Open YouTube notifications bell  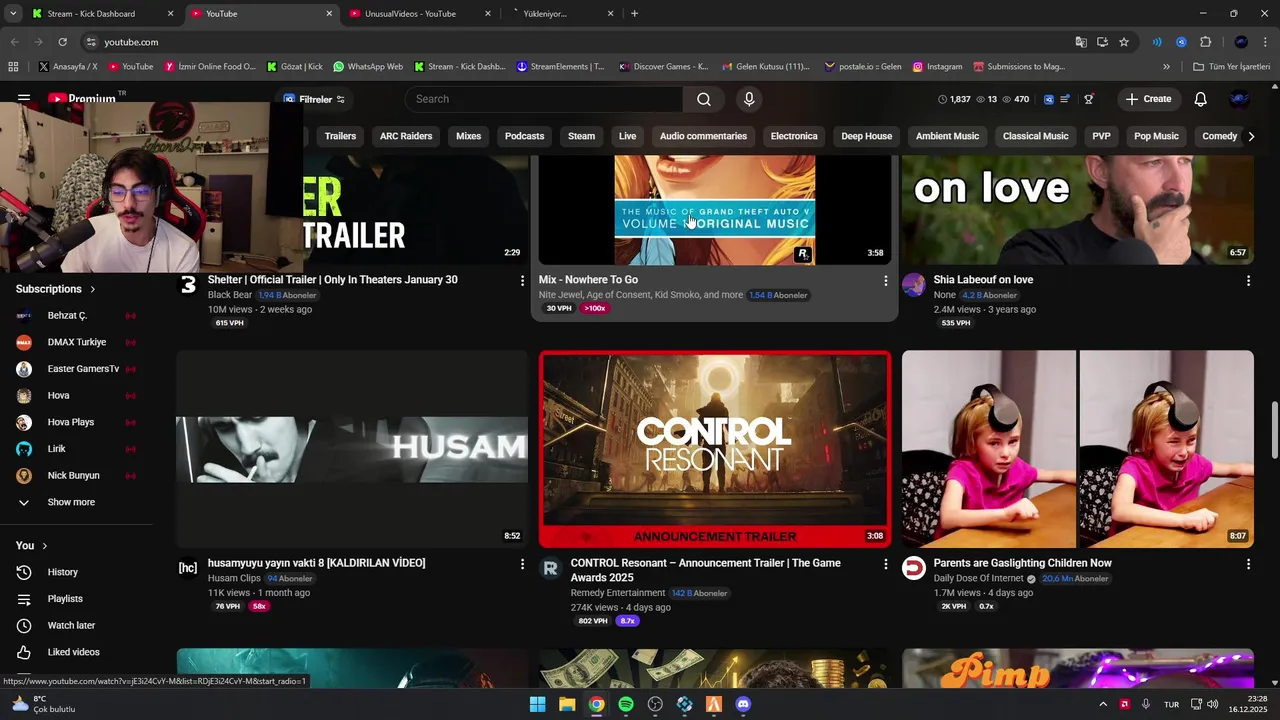[x=1200, y=99]
